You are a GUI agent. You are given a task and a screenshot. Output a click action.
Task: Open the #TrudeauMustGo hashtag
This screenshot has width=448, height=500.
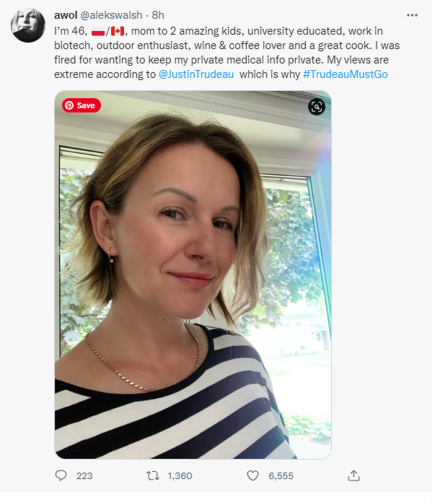point(345,74)
